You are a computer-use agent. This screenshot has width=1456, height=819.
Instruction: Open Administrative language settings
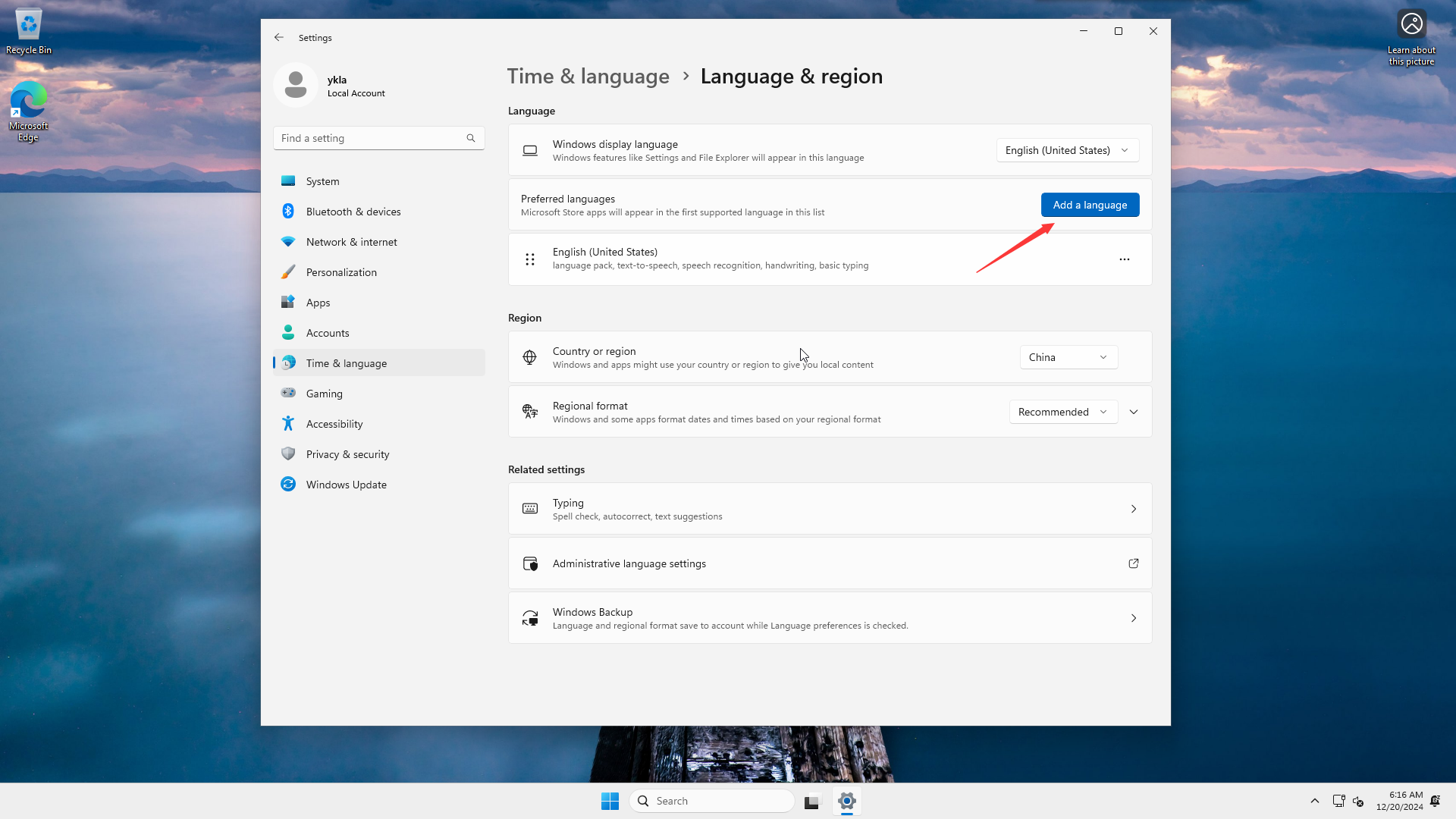coord(830,563)
